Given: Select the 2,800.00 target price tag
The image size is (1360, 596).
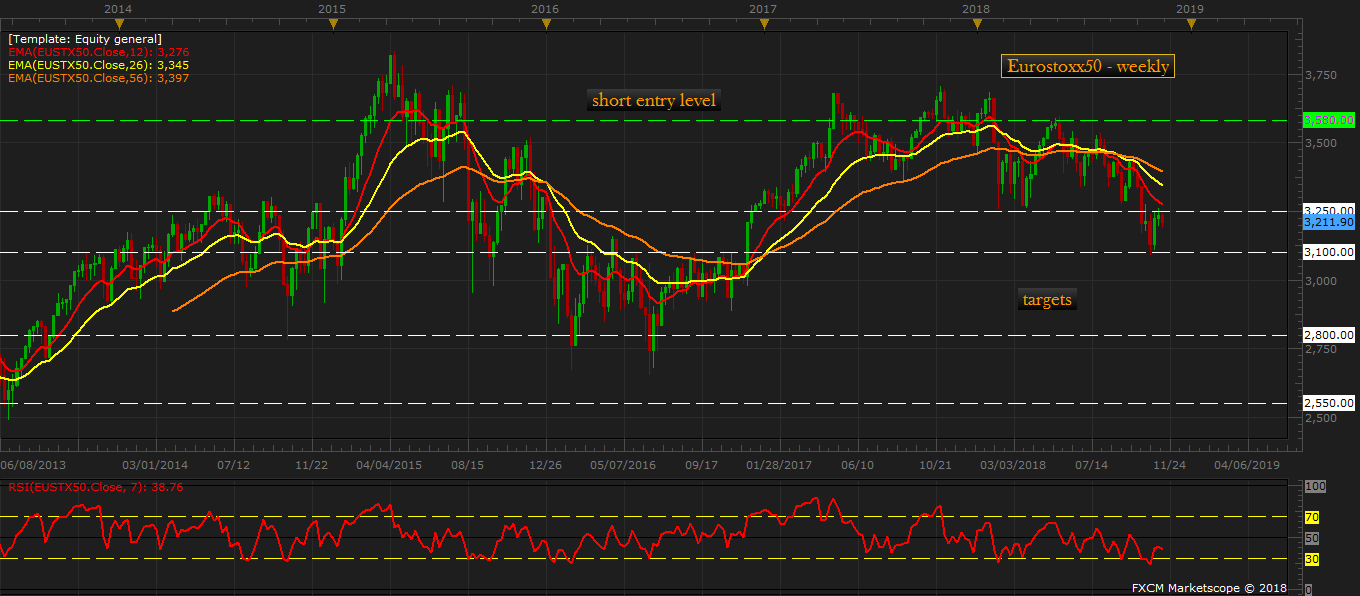Looking at the screenshot, I should click(x=1329, y=335).
